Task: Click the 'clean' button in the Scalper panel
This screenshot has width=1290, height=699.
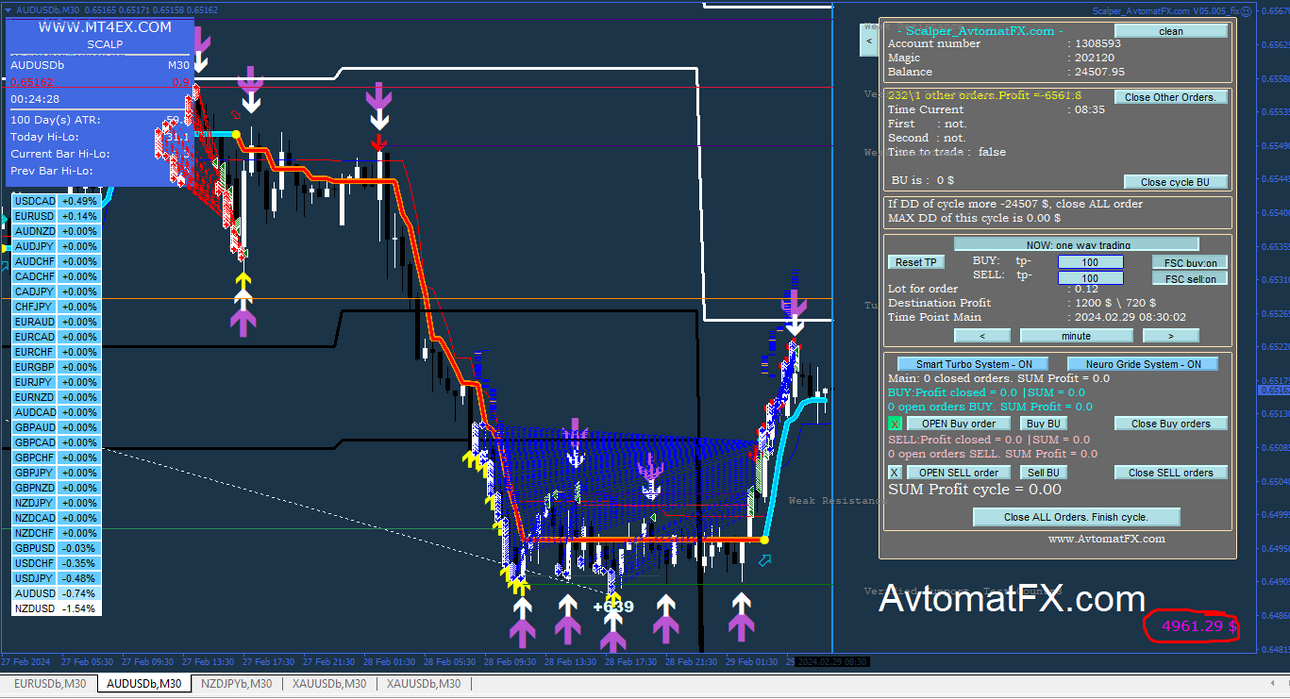Action: pyautogui.click(x=1170, y=31)
